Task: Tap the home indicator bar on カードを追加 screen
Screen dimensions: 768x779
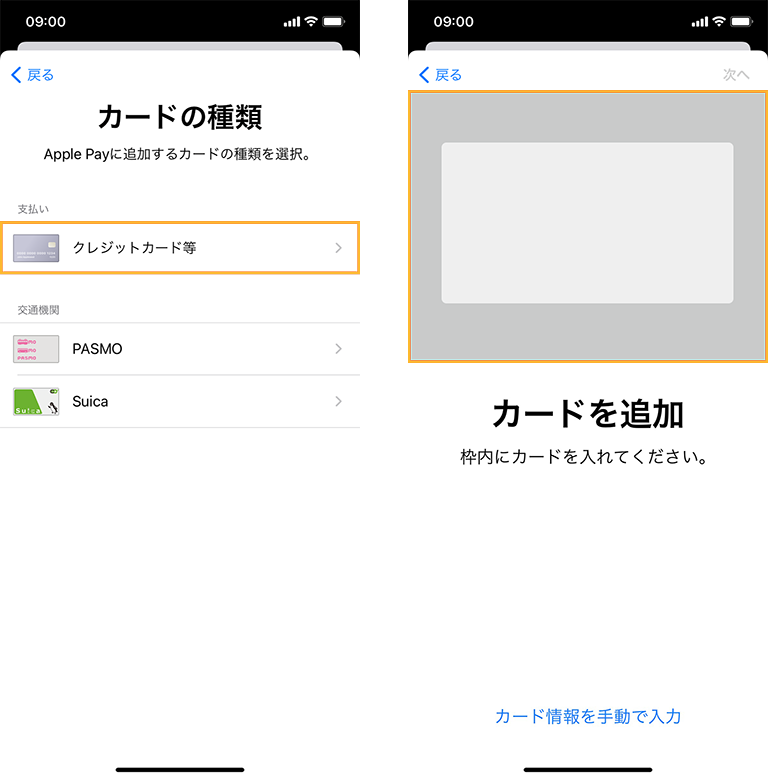Action: point(588,769)
